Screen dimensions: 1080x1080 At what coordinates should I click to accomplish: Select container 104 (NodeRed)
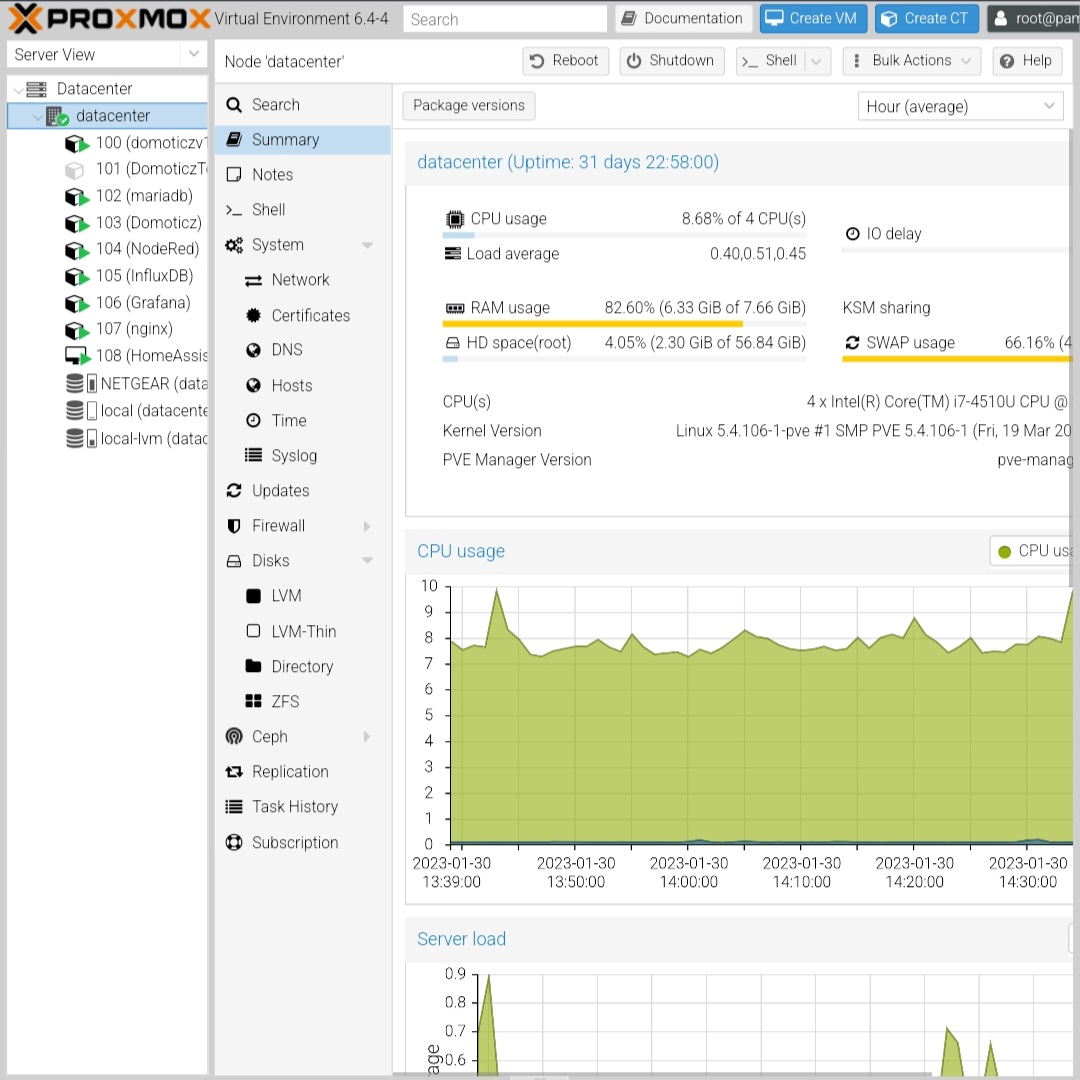coord(132,249)
